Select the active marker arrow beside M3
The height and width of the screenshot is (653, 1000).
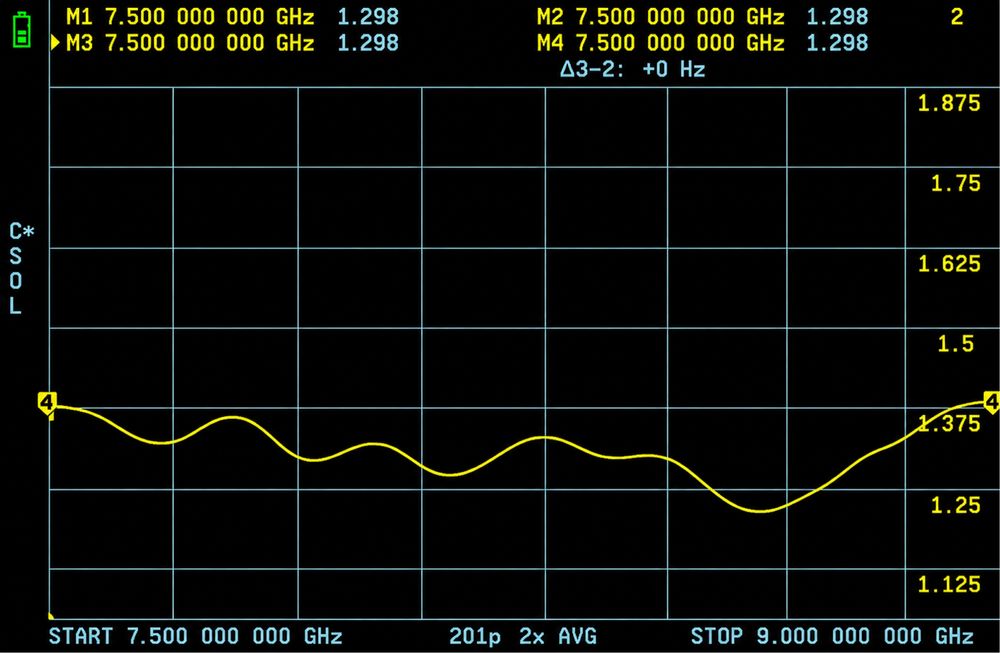coord(55,43)
